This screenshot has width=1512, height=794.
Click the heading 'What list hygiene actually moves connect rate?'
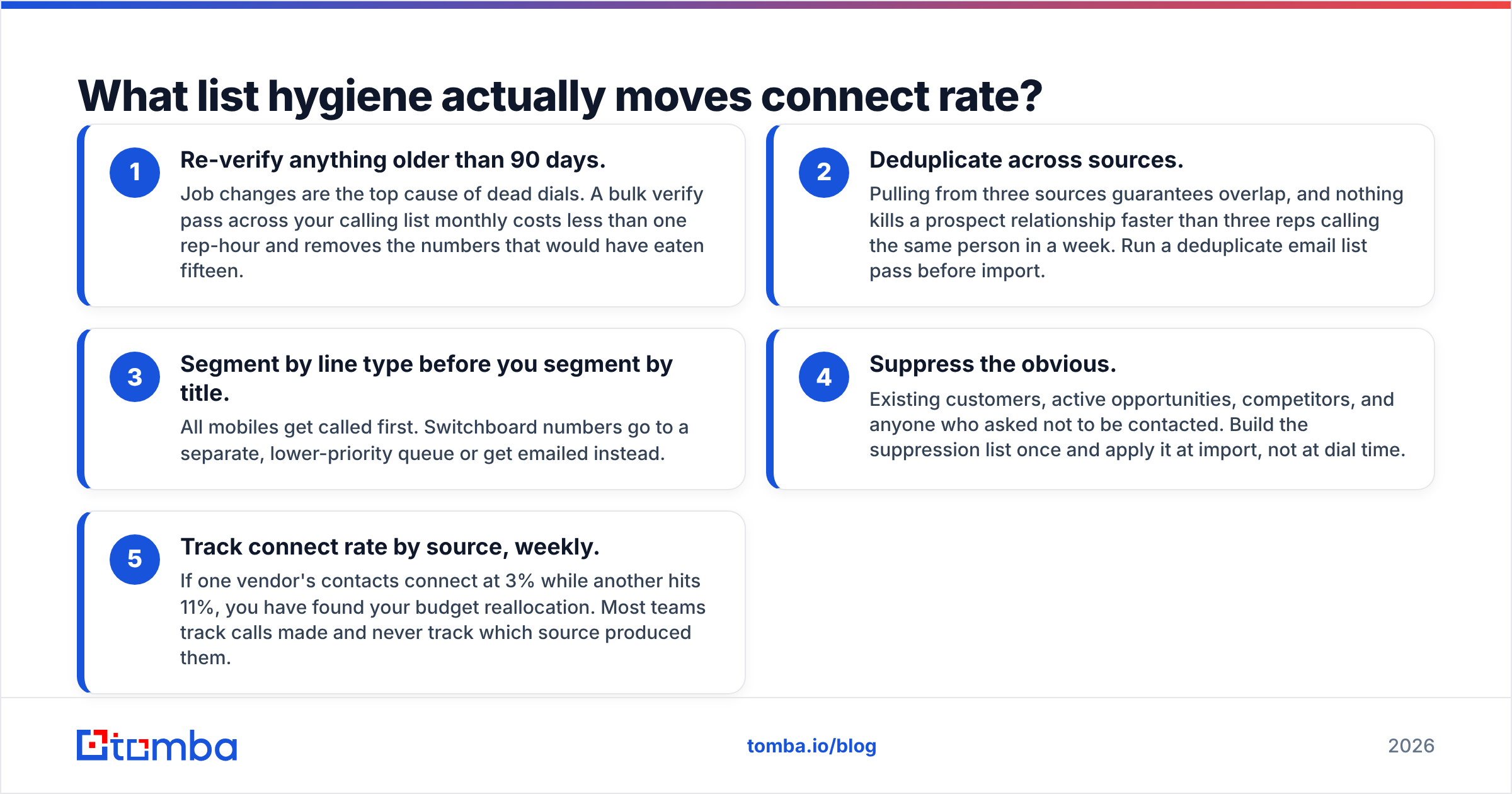[560, 96]
